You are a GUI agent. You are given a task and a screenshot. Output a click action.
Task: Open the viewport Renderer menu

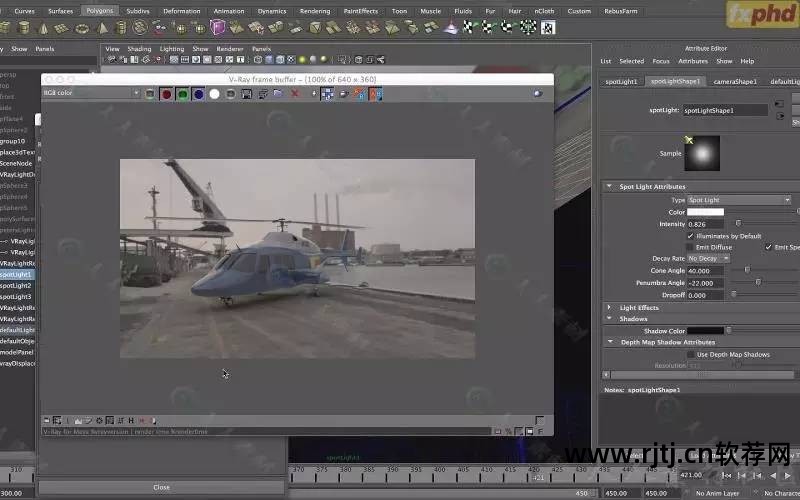pyautogui.click(x=230, y=49)
